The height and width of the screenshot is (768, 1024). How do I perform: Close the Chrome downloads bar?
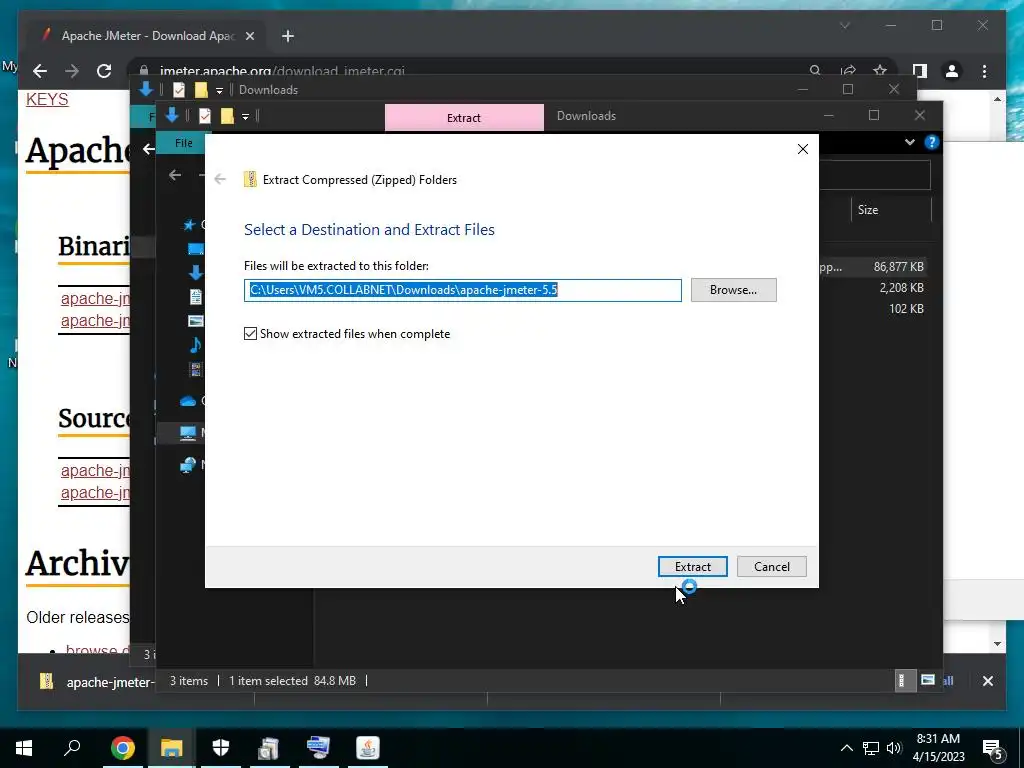pos(987,681)
